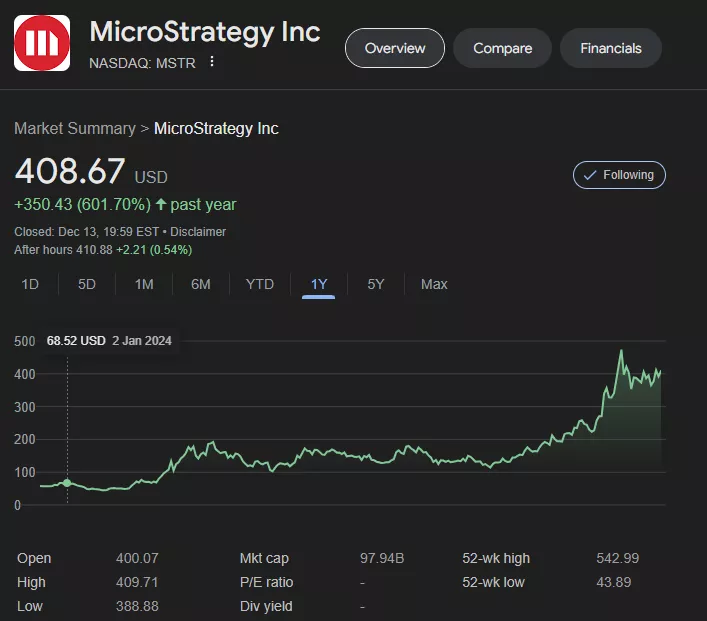This screenshot has height=621, width=707.
Task: Select the 1D chart range
Action: pos(30,284)
